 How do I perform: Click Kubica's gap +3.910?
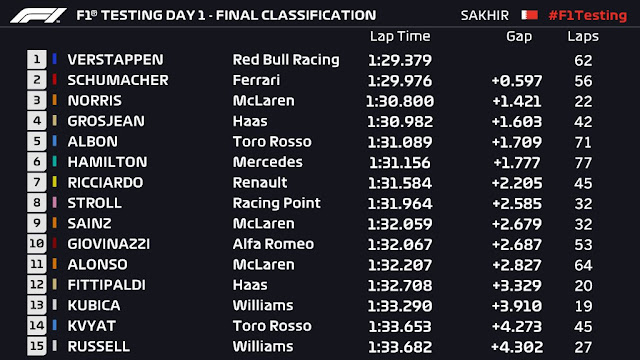[x=517, y=306]
